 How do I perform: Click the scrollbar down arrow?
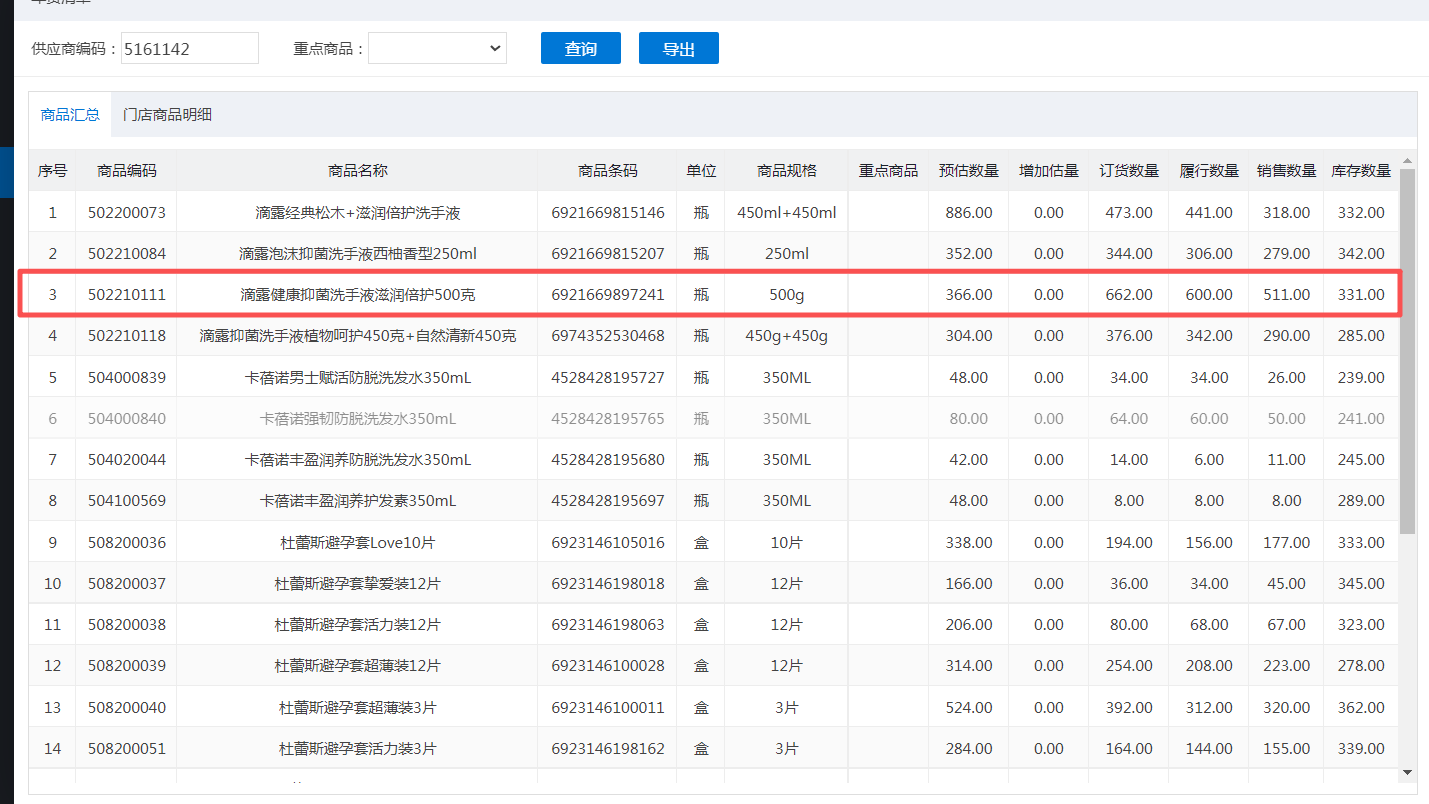click(1408, 772)
